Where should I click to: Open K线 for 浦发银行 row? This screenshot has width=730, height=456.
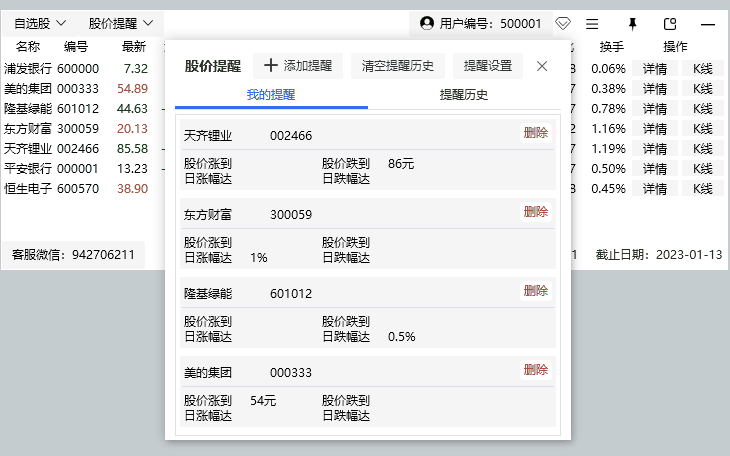703,69
